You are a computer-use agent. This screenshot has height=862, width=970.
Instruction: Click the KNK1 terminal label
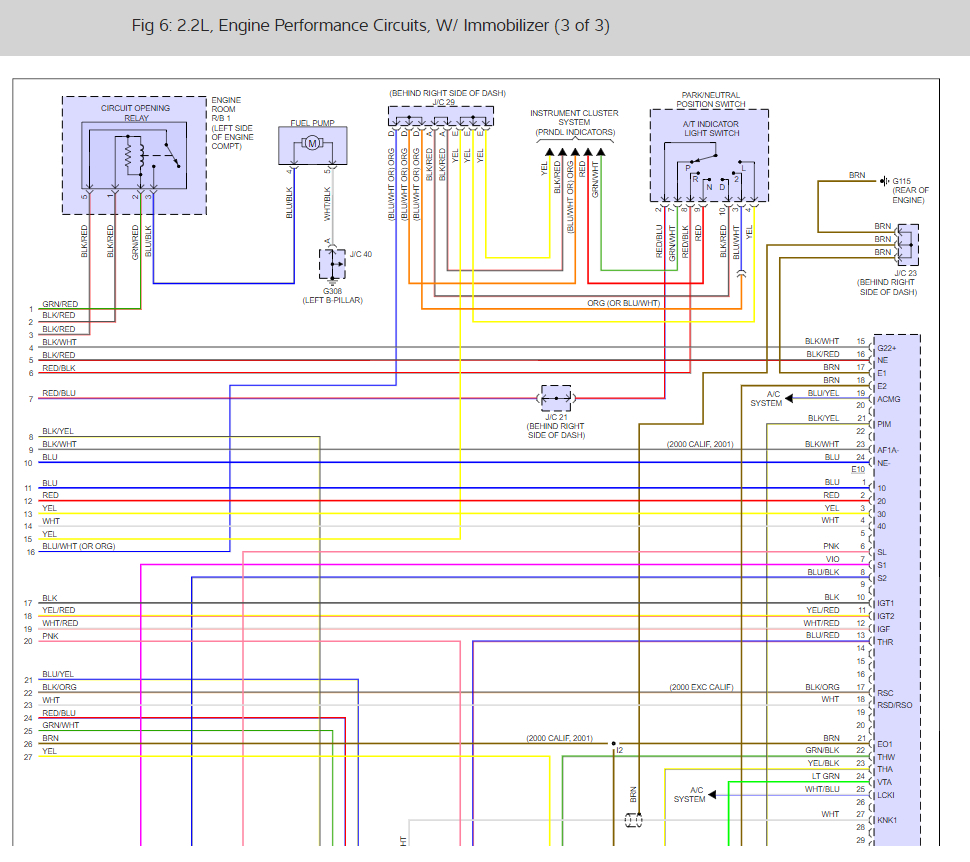[886, 821]
